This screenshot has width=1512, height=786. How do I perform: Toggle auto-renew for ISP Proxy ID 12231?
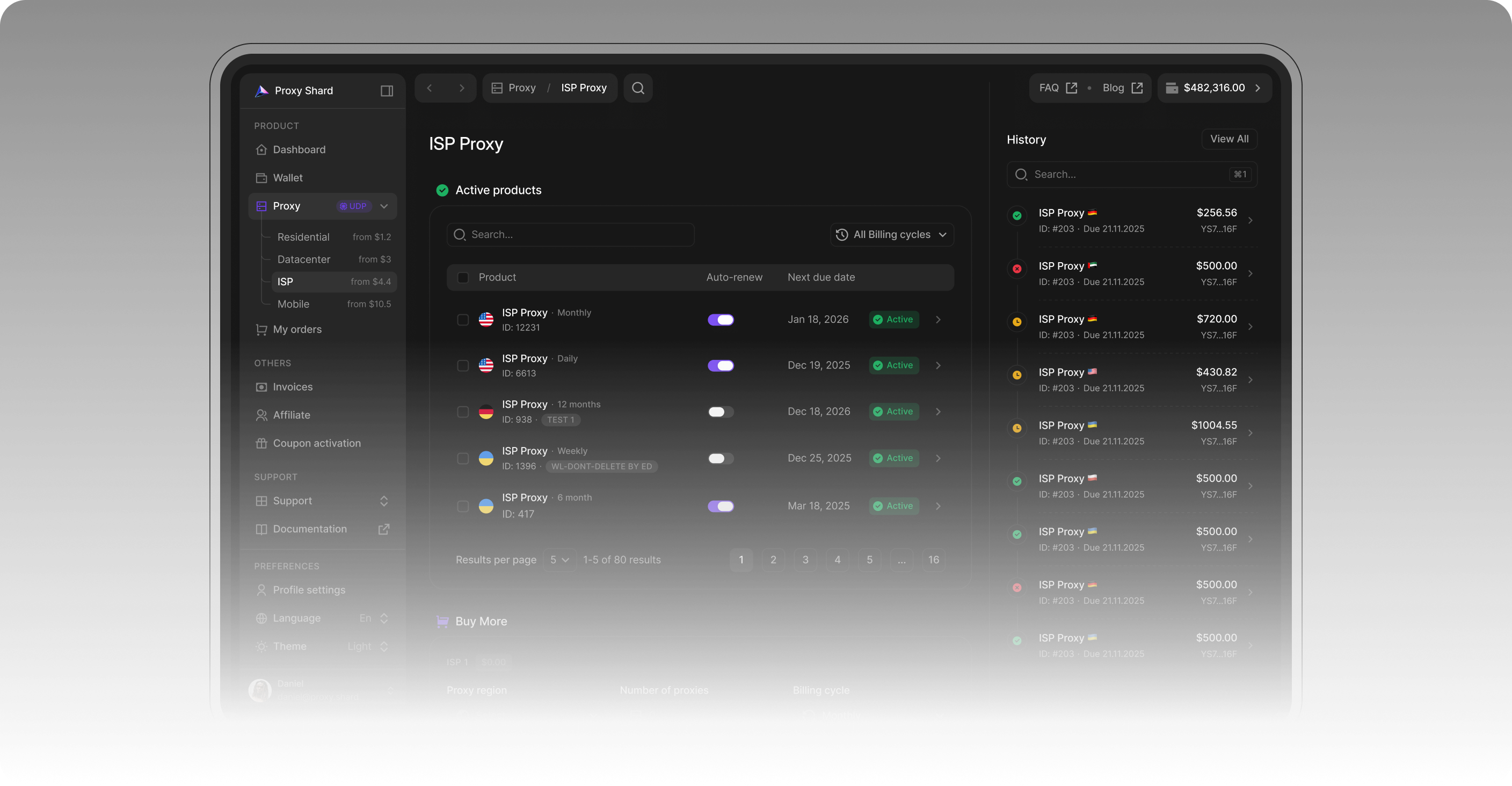[x=720, y=320]
